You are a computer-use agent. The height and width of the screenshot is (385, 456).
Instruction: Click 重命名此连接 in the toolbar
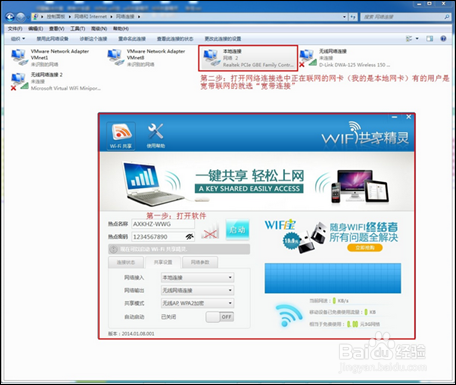[132, 39]
